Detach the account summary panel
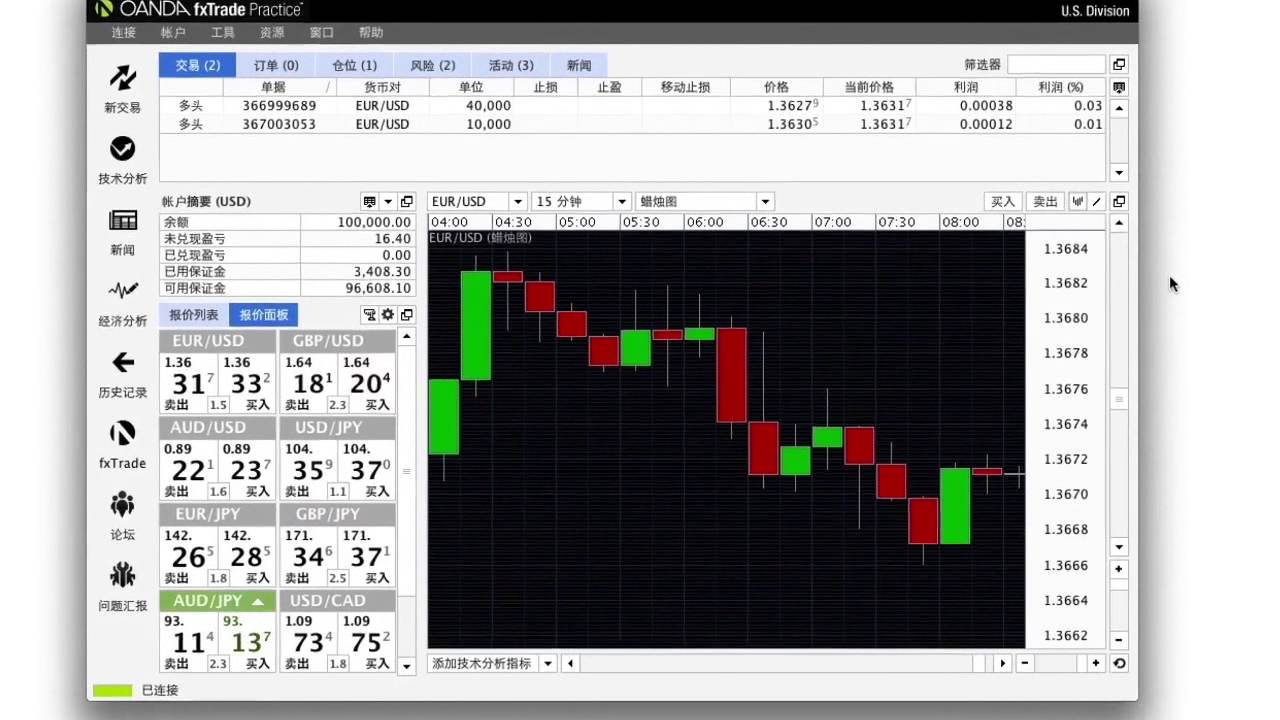The width and height of the screenshot is (1280, 720). (406, 202)
